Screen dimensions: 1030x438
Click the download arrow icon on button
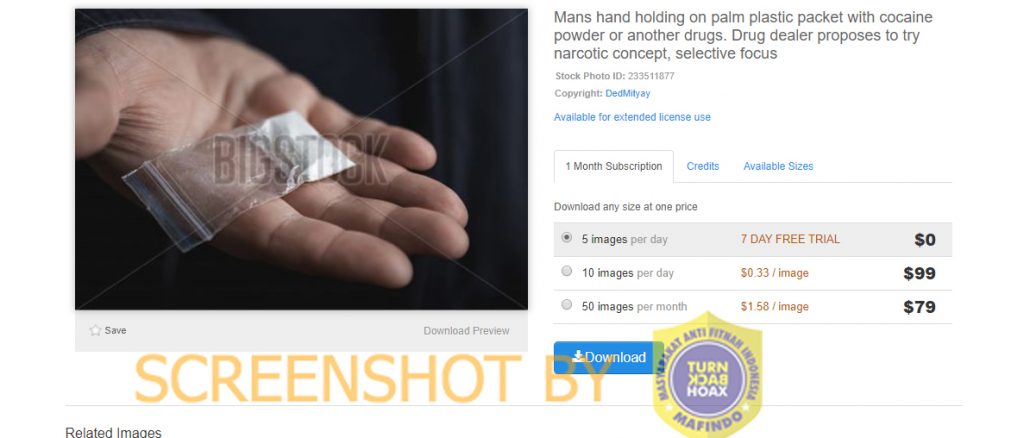coord(578,356)
